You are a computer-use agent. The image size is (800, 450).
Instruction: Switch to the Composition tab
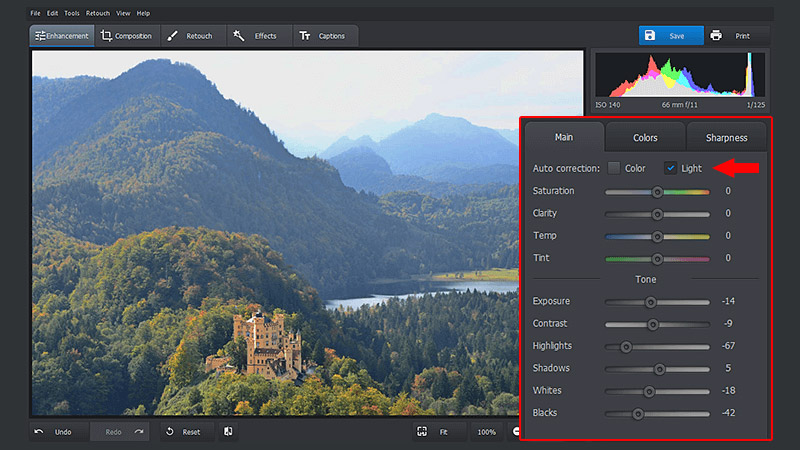(127, 36)
